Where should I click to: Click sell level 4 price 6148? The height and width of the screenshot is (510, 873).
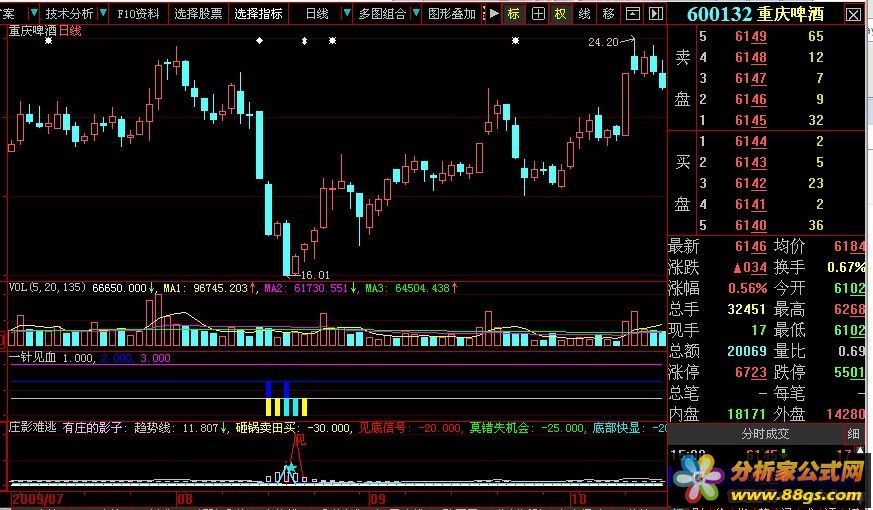point(751,57)
